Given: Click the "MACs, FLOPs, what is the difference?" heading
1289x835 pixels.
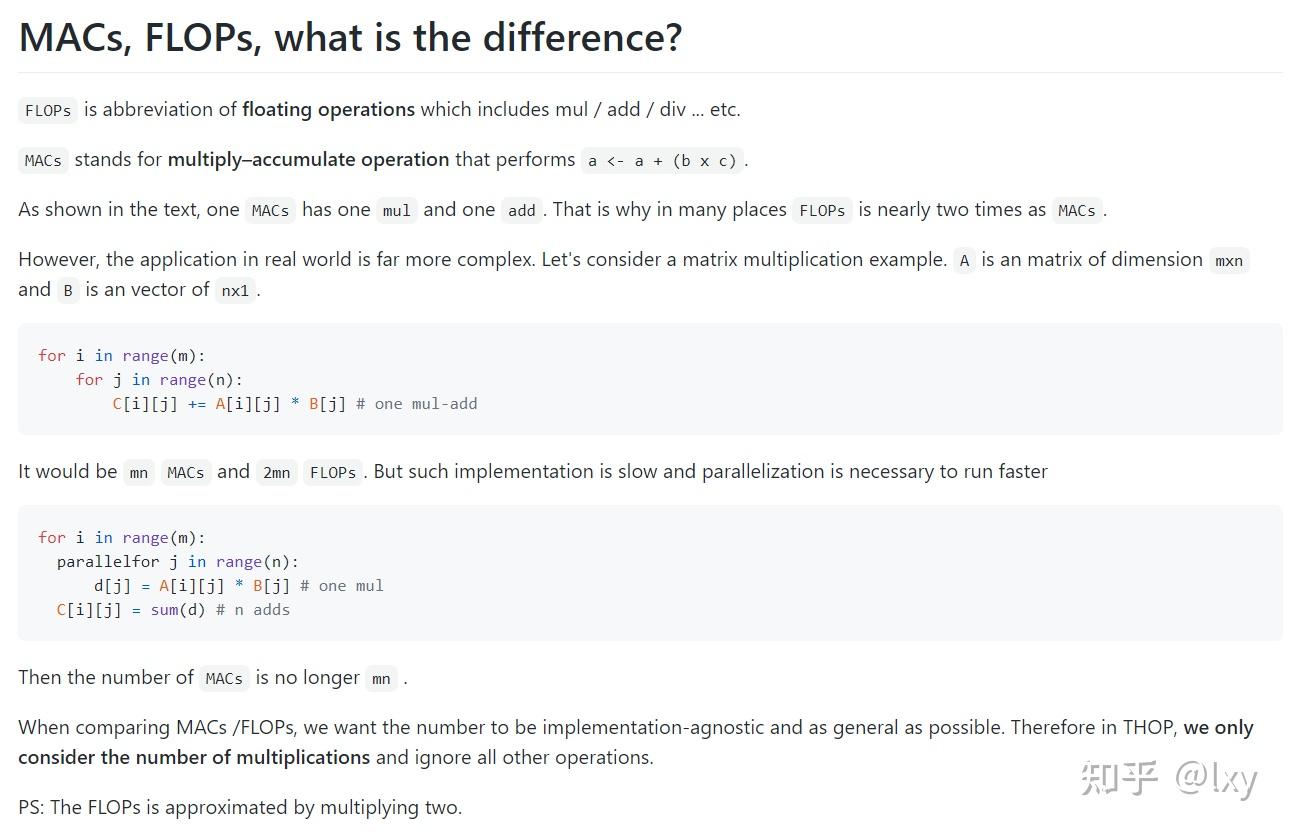Looking at the screenshot, I should coord(350,38).
